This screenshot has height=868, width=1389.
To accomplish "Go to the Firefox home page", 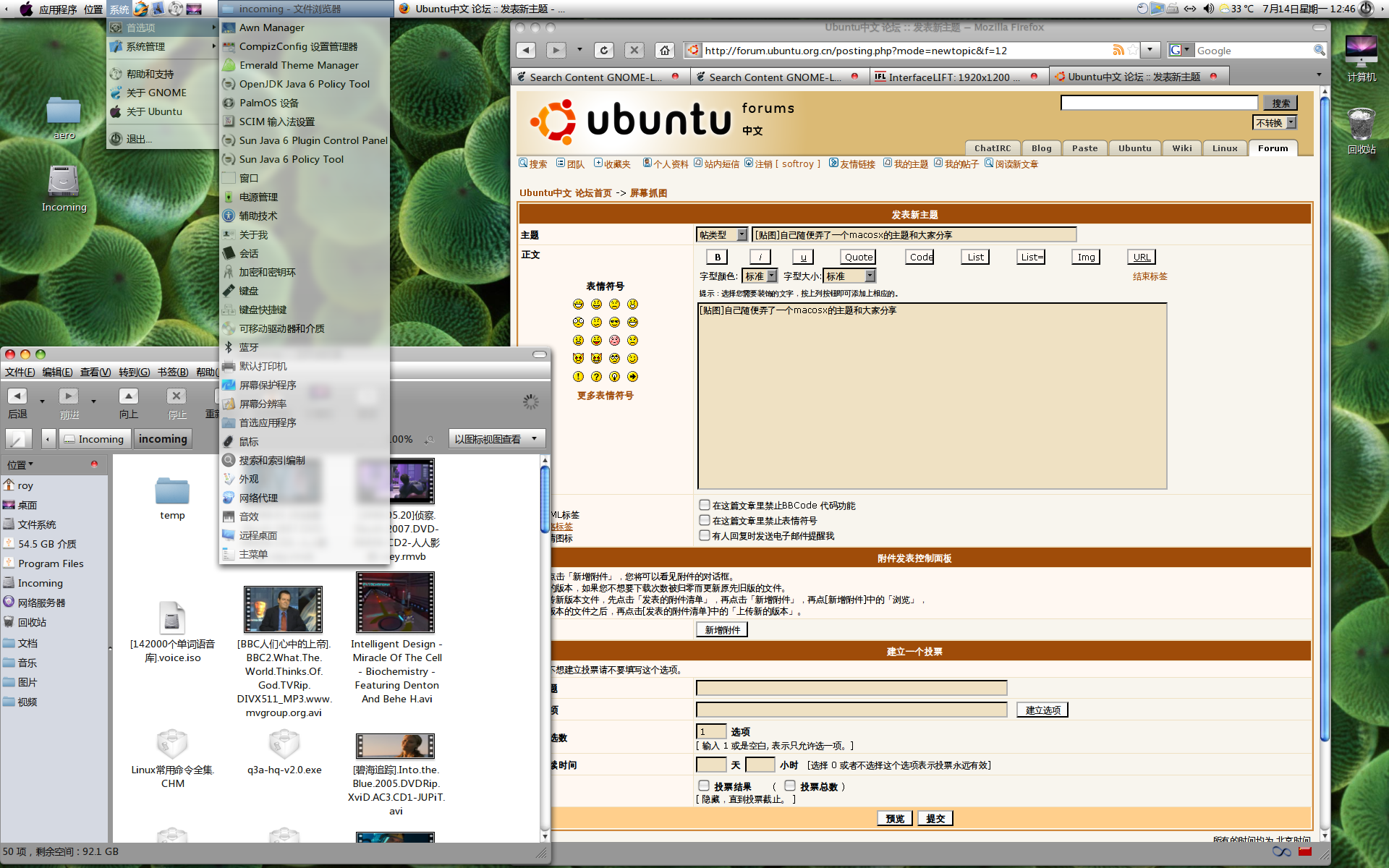I will (665, 50).
